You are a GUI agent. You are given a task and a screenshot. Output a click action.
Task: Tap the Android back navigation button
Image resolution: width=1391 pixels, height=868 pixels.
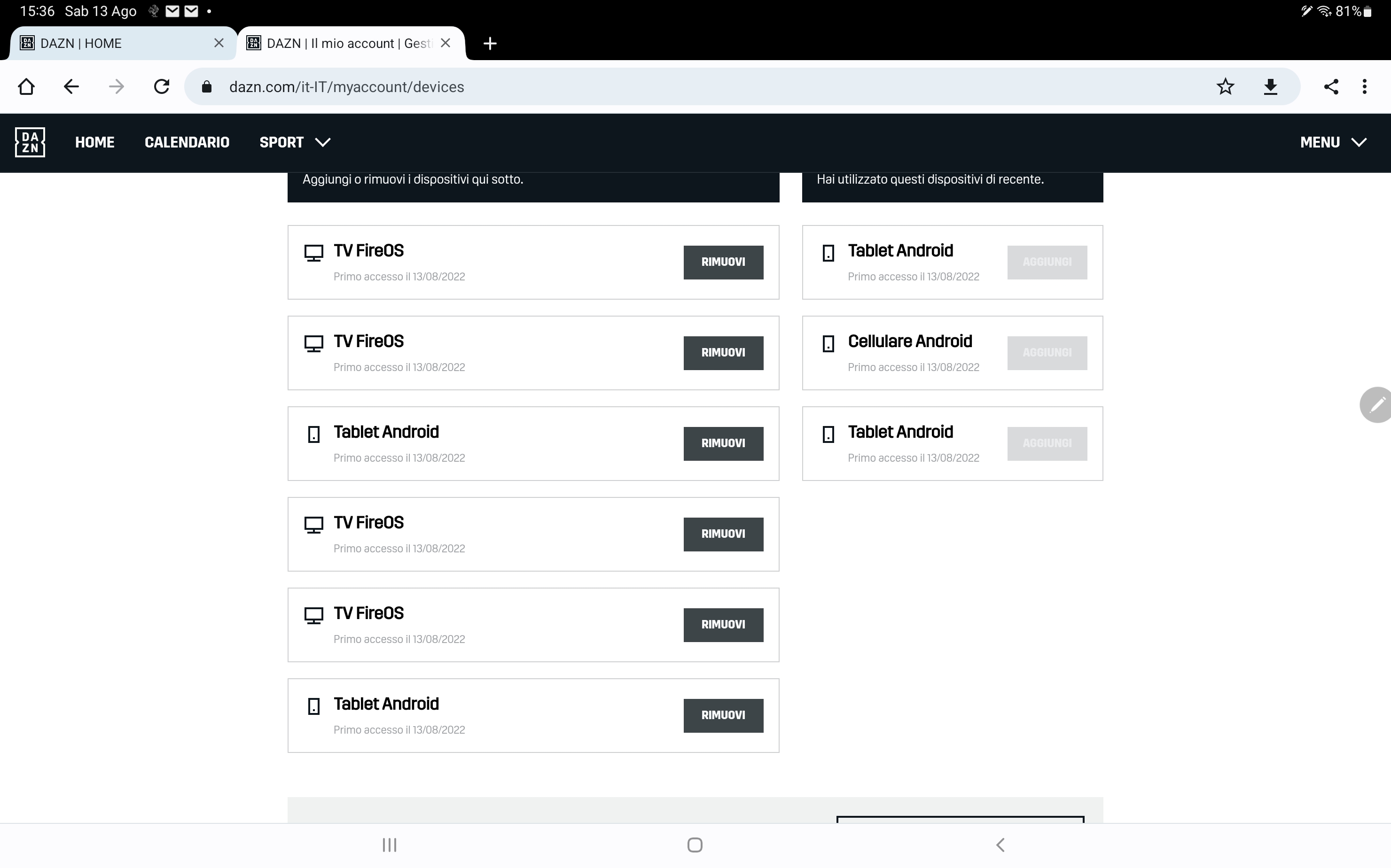[1000, 845]
